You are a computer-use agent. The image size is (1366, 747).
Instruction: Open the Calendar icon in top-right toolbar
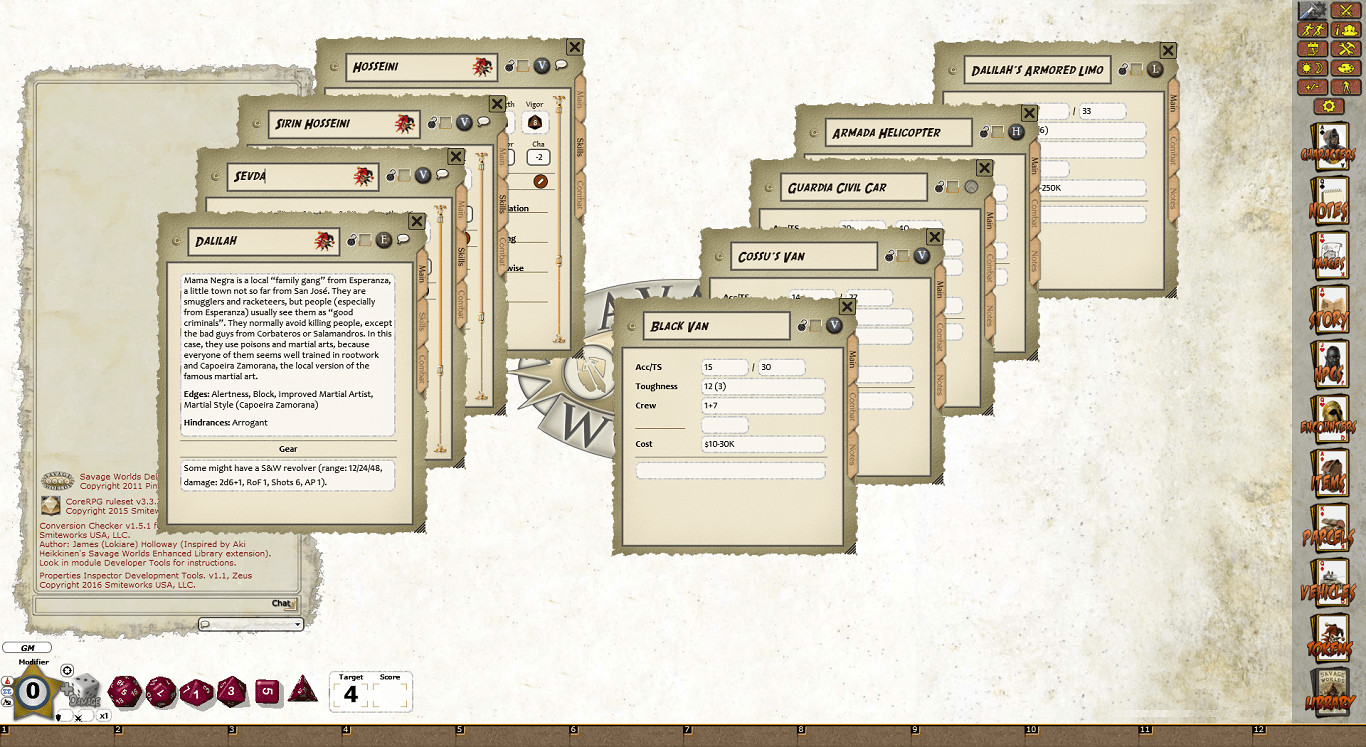[x=1312, y=48]
